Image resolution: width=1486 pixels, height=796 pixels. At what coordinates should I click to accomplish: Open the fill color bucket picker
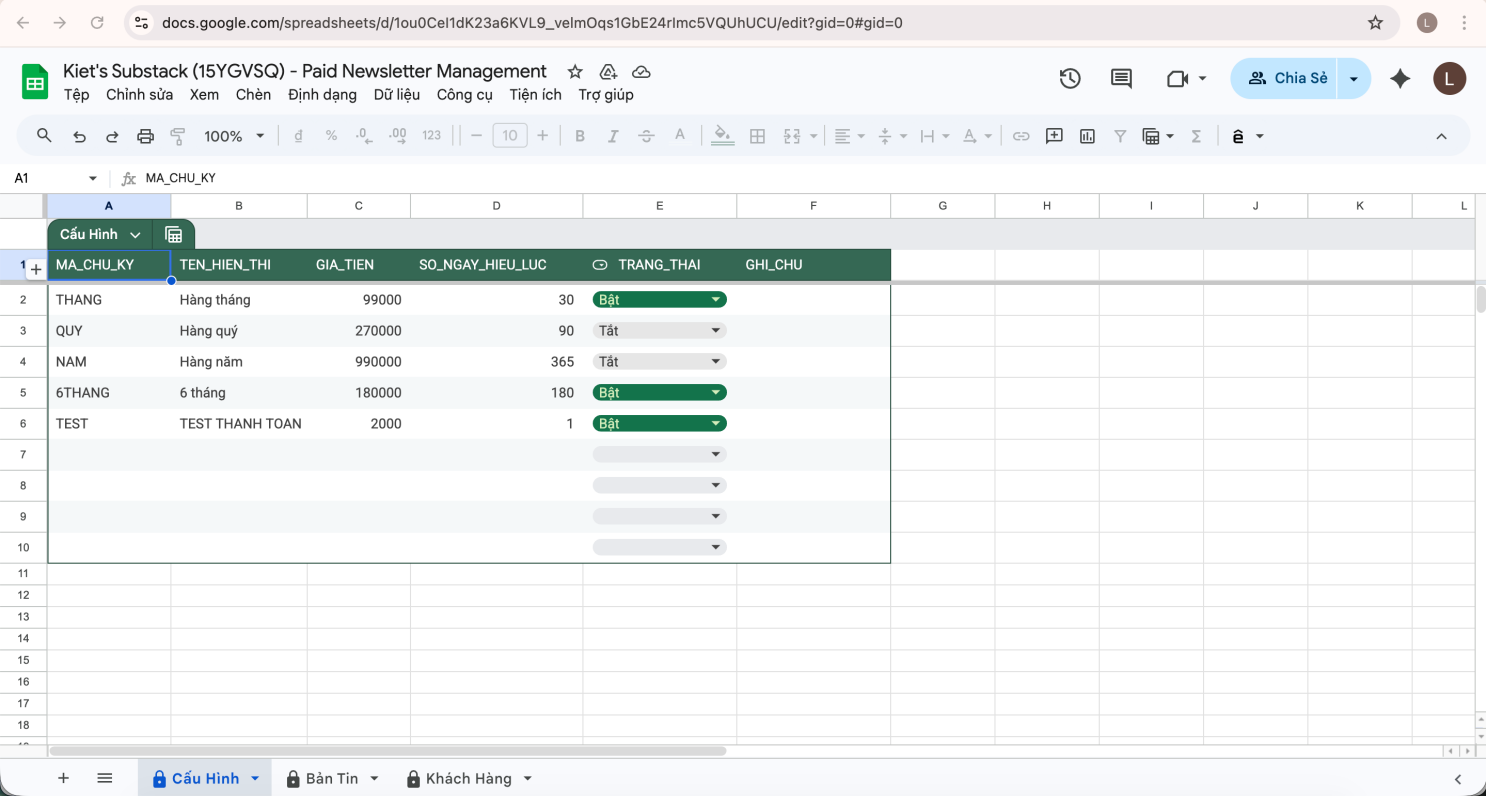tap(724, 136)
